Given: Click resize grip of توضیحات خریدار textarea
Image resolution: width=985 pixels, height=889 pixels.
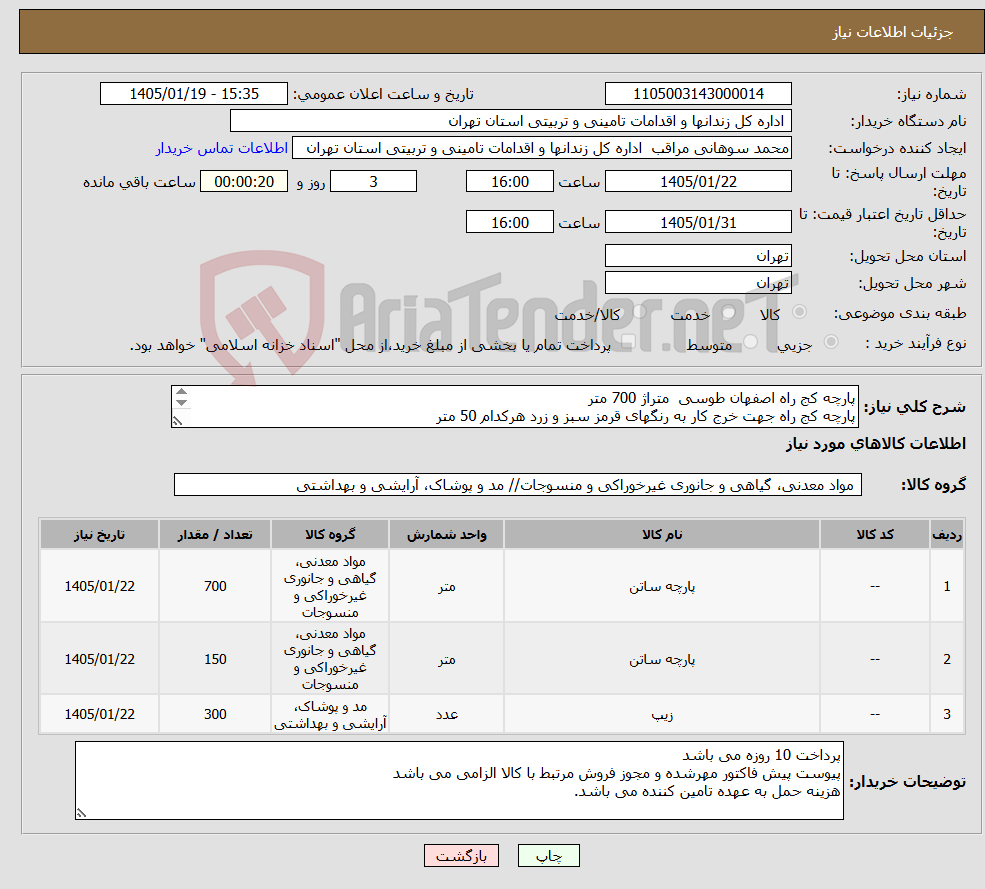Looking at the screenshot, I should (81, 813).
